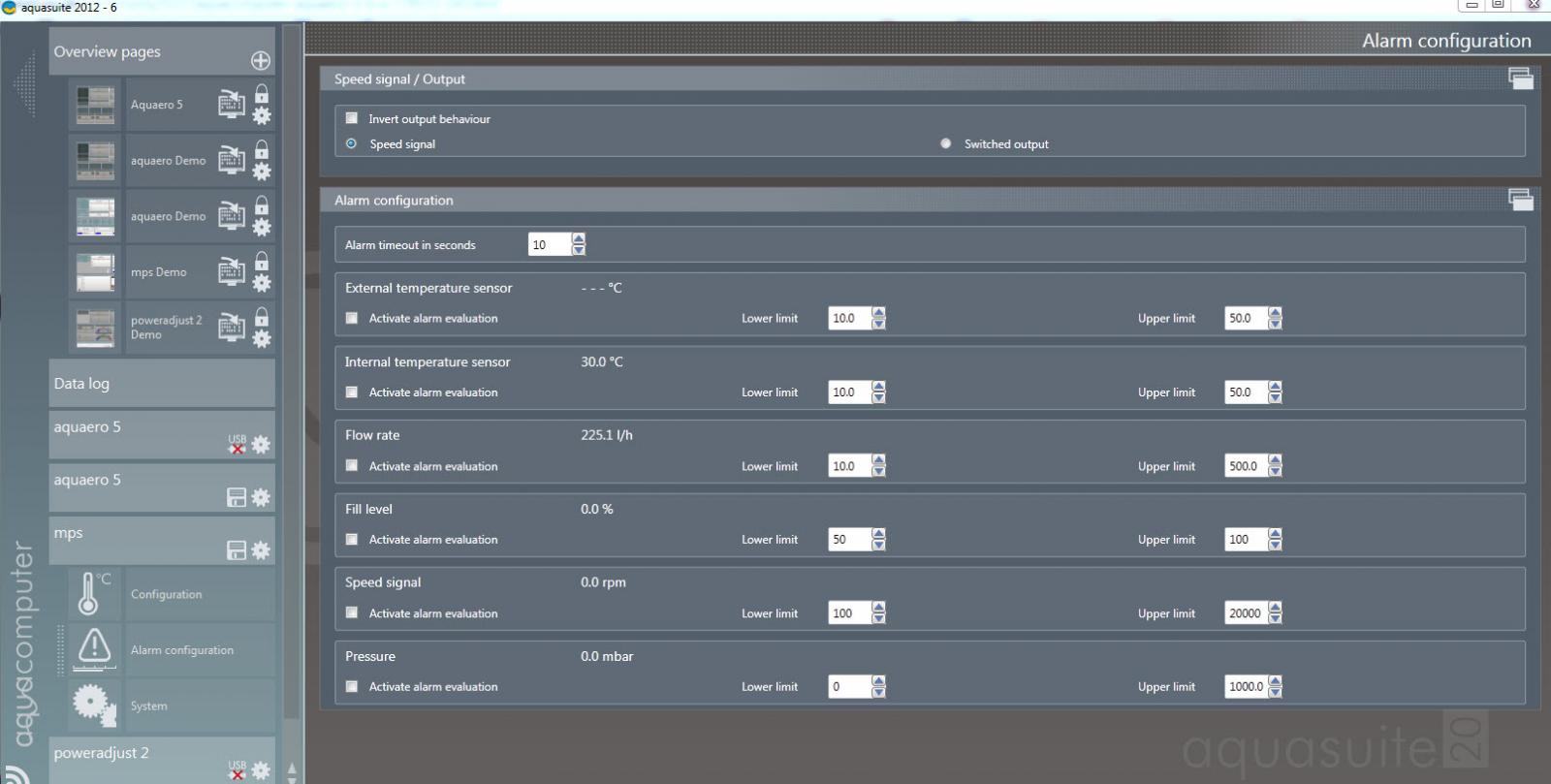
Task: Click the USB disconnected icon in the first aquaero 5 entry
Action: pyautogui.click(x=237, y=444)
